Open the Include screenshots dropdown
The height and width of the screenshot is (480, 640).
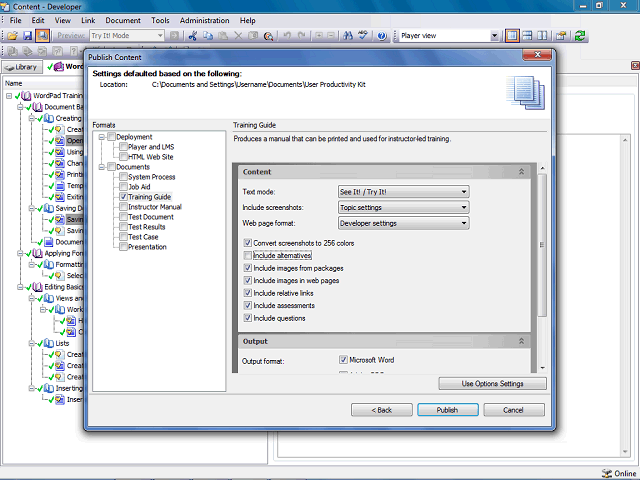click(x=404, y=207)
